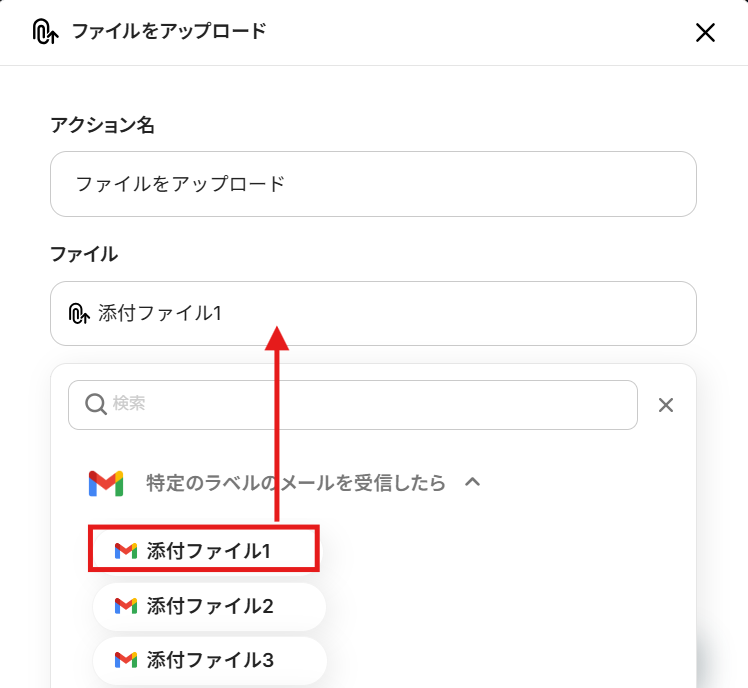This screenshot has width=748, height=688.
Task: Select the 添付ファイル2 option
Action: (209, 606)
